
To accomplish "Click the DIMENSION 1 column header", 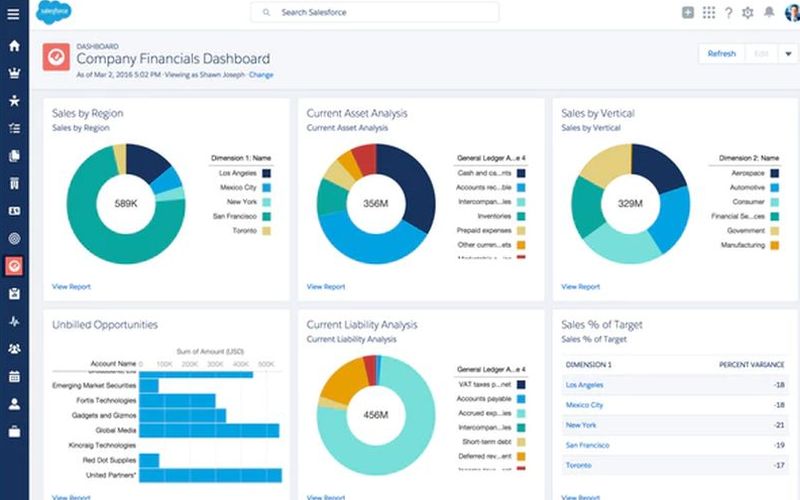I will coord(588,365).
